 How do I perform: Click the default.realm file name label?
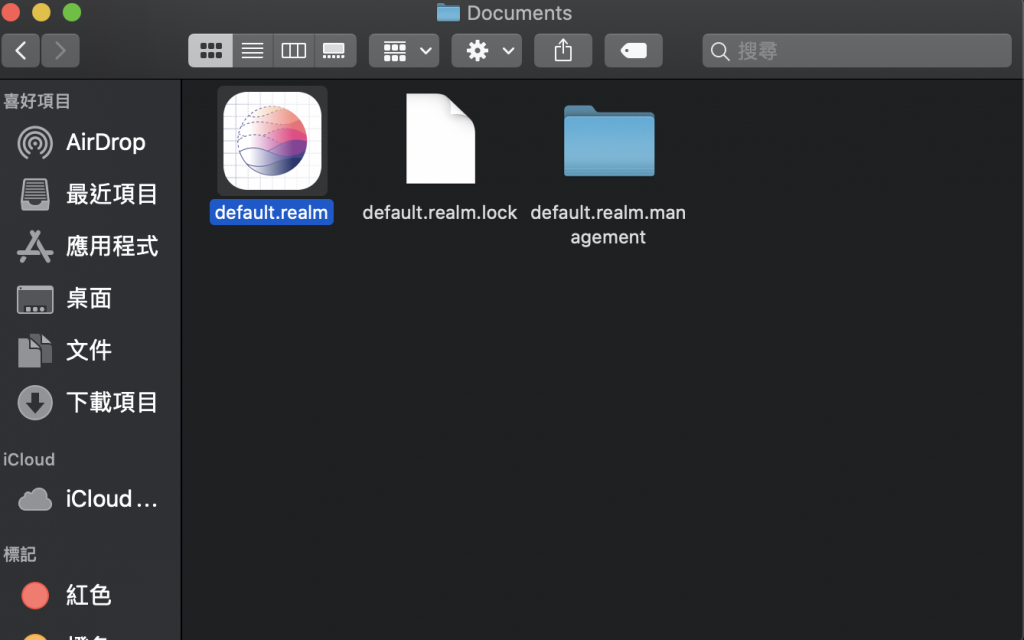pyautogui.click(x=272, y=212)
